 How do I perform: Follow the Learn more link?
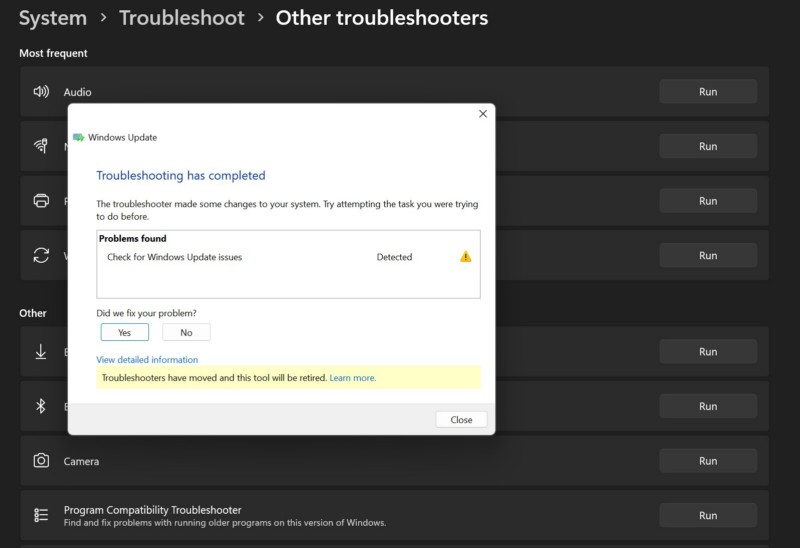352,378
